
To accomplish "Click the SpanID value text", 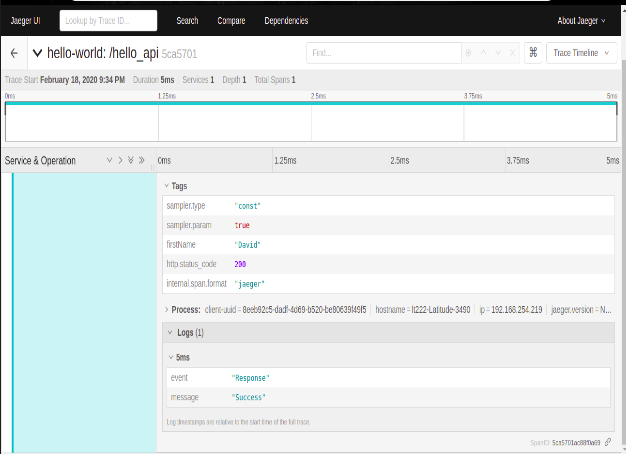I will (576, 442).
